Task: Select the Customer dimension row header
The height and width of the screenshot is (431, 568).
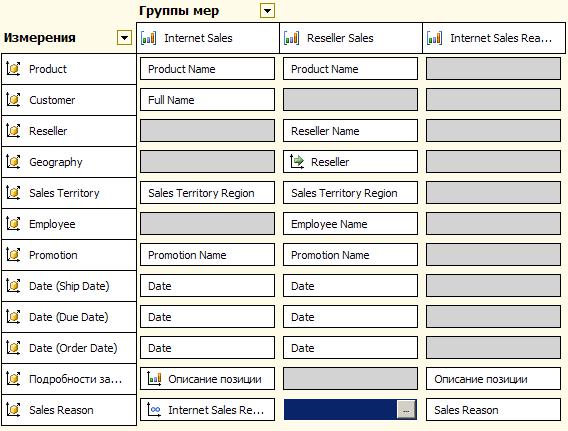Action: pos(69,100)
